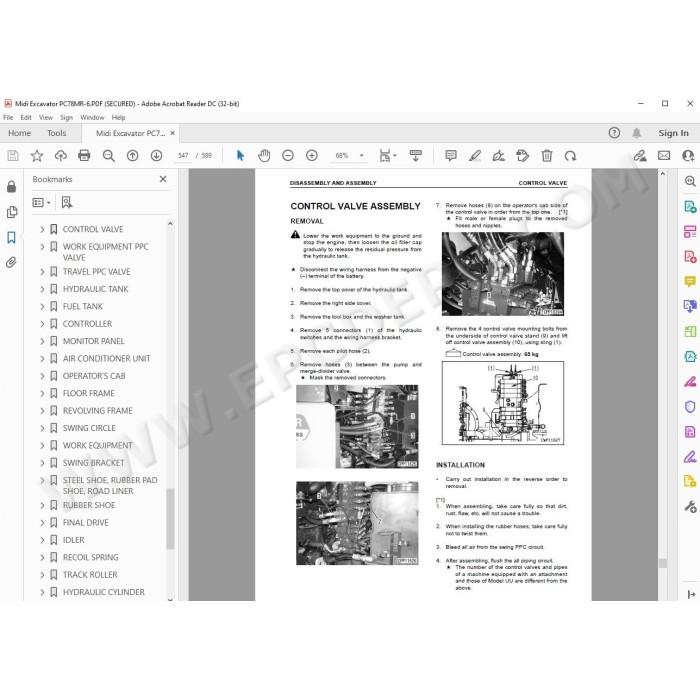700x700 pixels.
Task: Switch to the Home tab
Action: pyautogui.click(x=19, y=133)
